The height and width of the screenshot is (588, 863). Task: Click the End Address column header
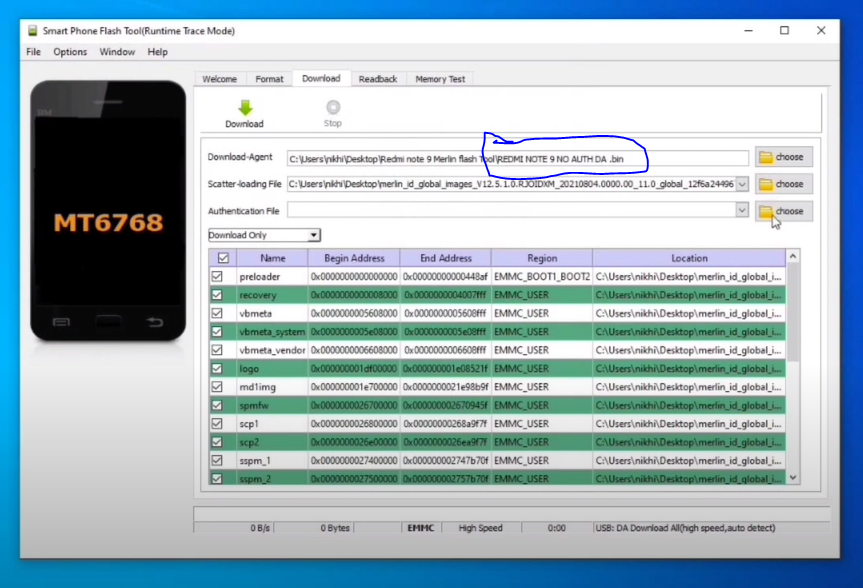pos(446,258)
